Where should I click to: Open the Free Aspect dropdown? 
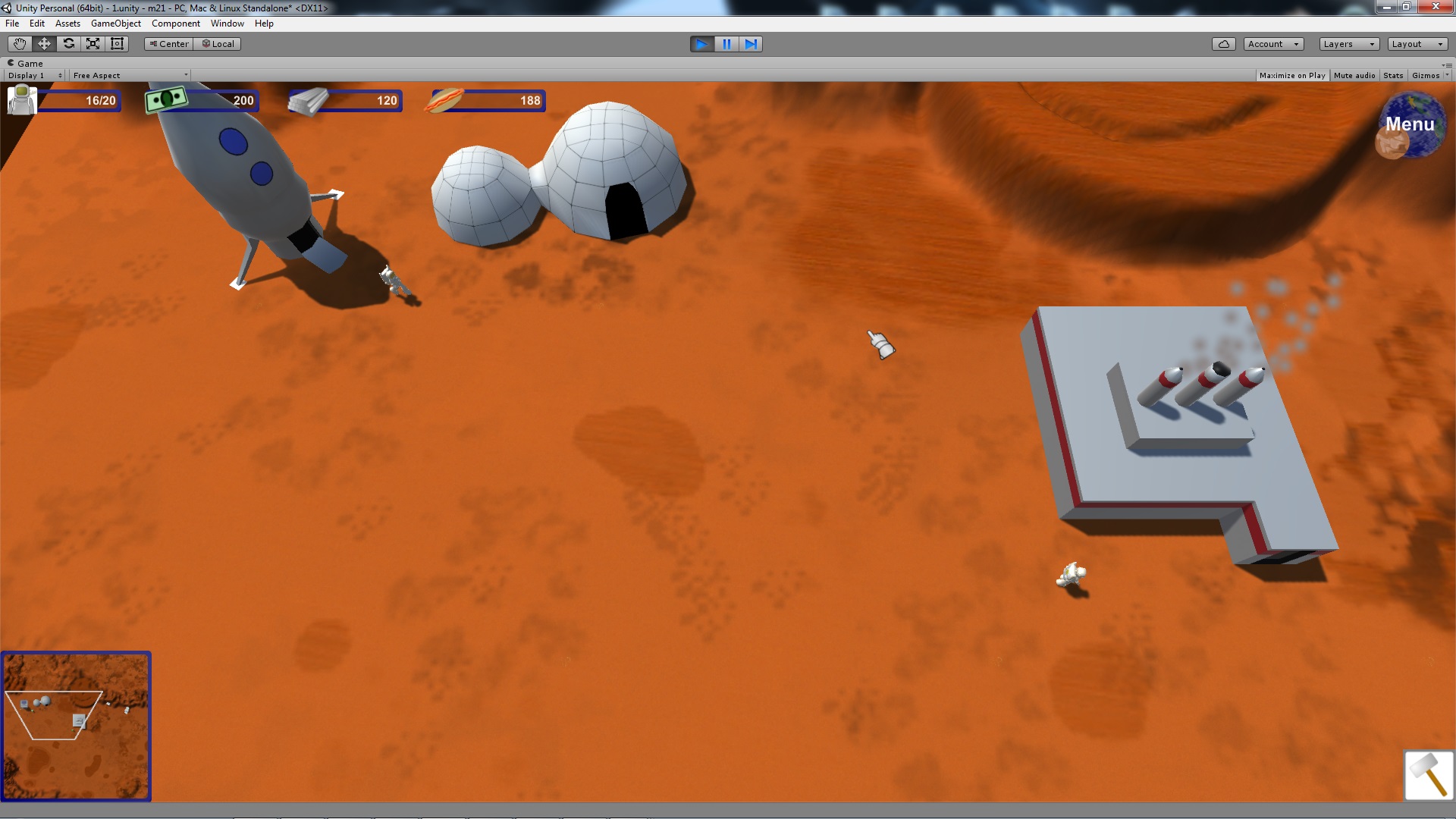point(130,75)
